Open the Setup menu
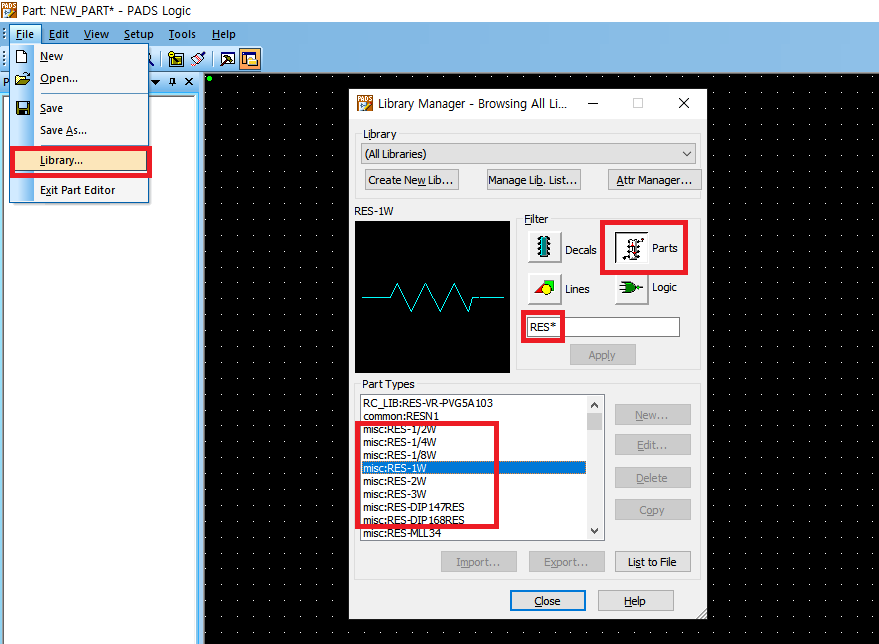The image size is (879, 644). [x=138, y=34]
